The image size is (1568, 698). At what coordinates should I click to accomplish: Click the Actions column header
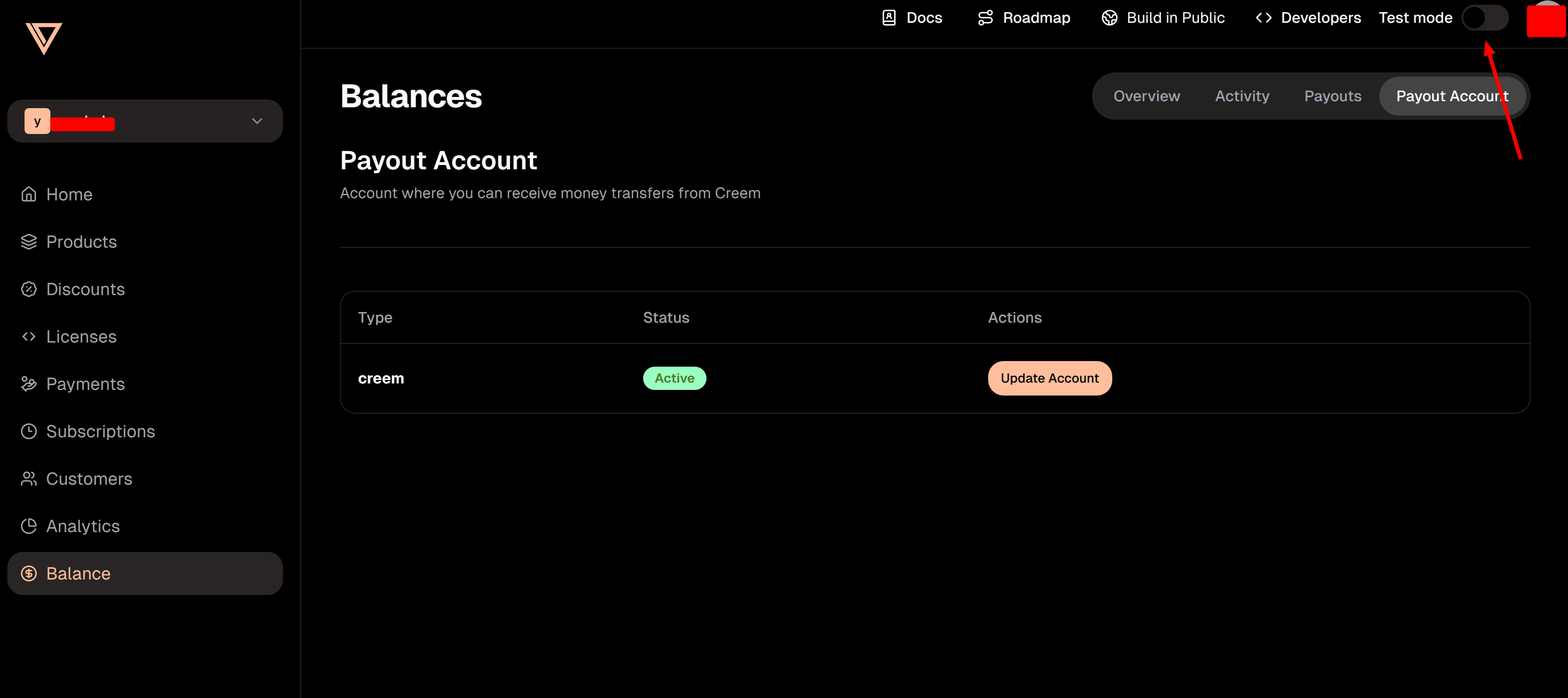coord(1015,317)
